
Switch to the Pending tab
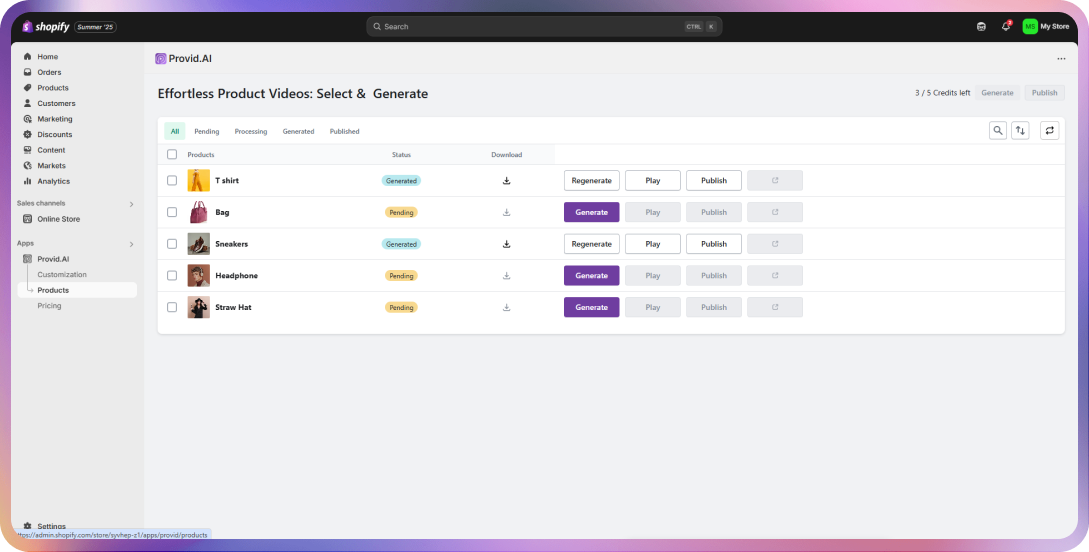[x=207, y=131]
